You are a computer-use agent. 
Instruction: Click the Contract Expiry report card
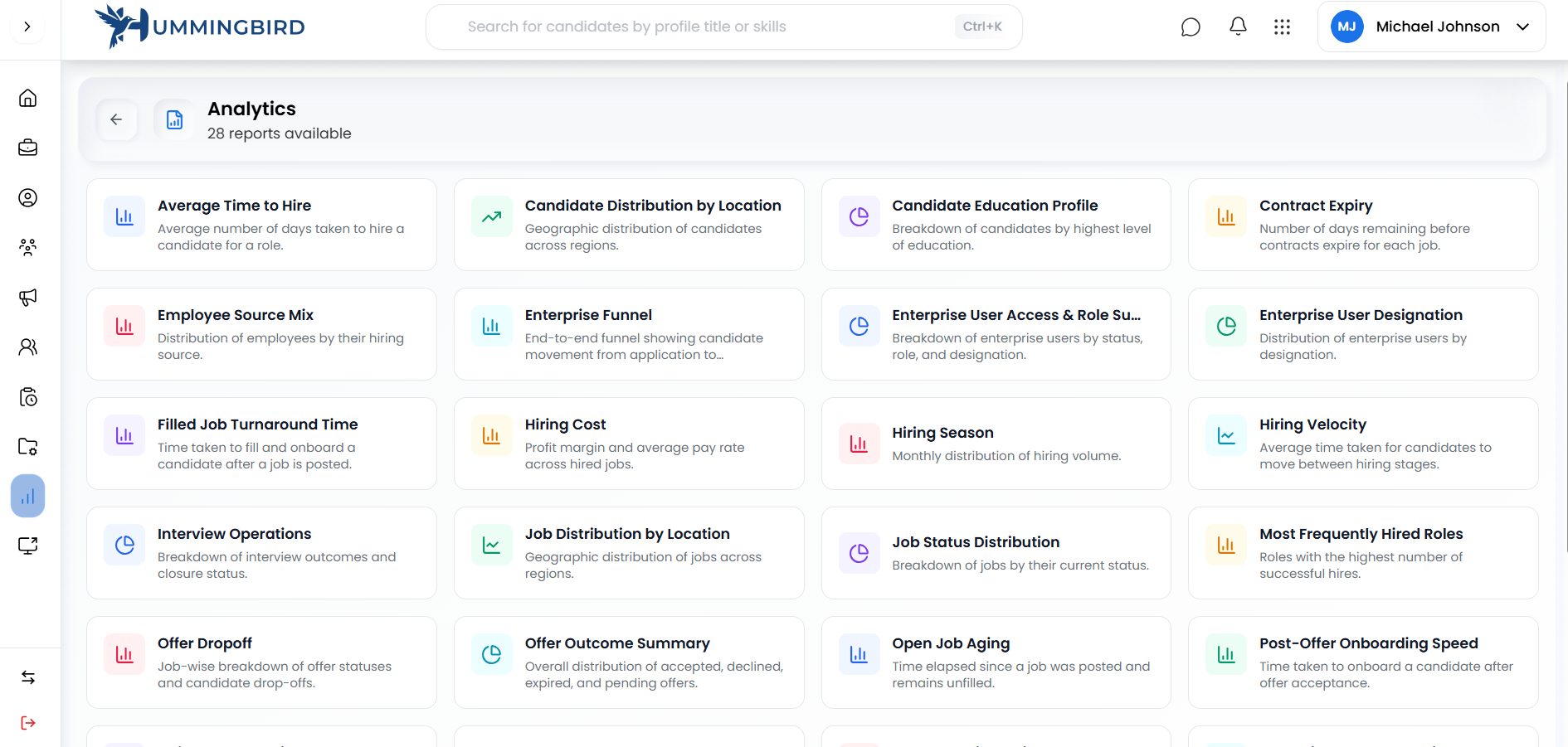tap(1362, 225)
